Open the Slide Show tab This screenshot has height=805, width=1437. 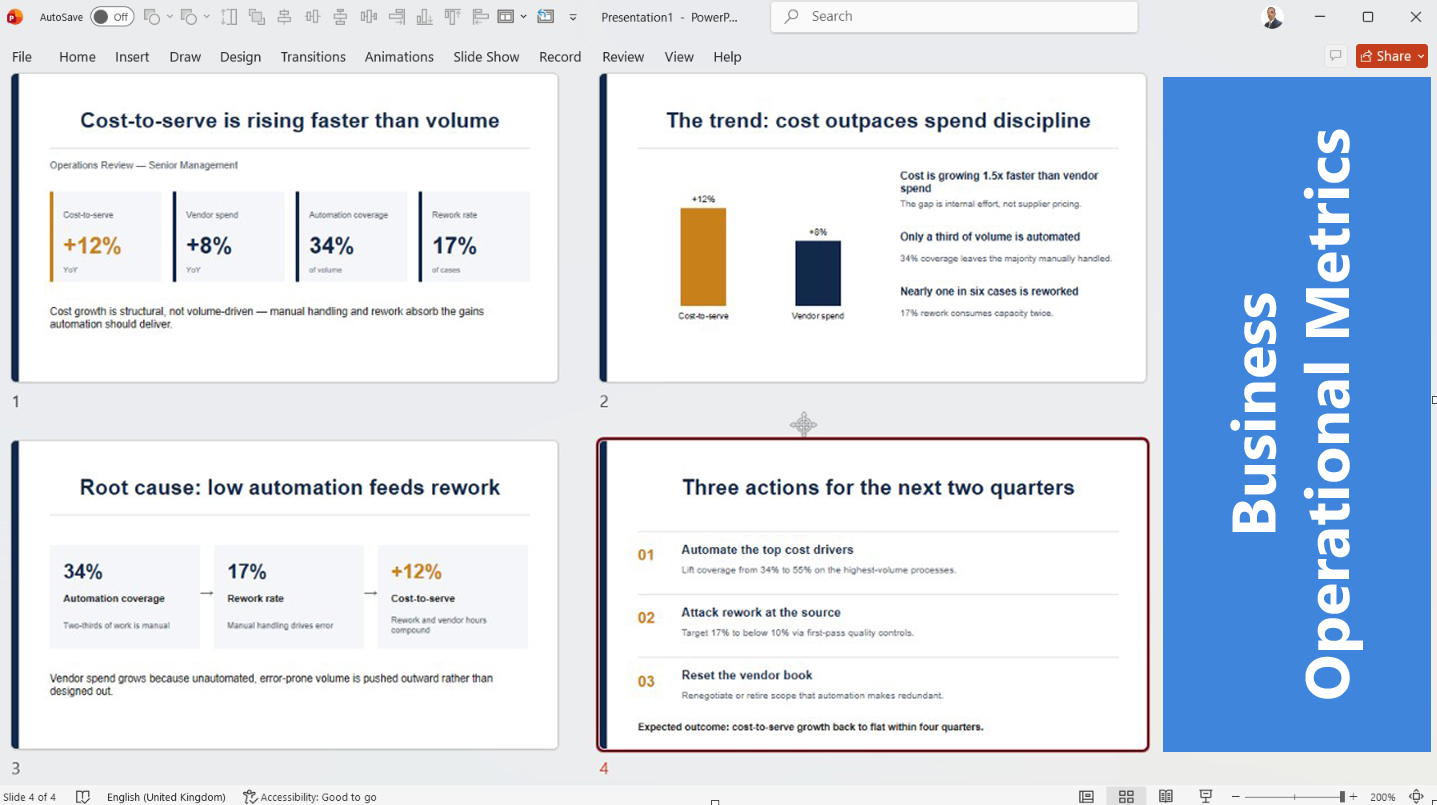pos(486,57)
